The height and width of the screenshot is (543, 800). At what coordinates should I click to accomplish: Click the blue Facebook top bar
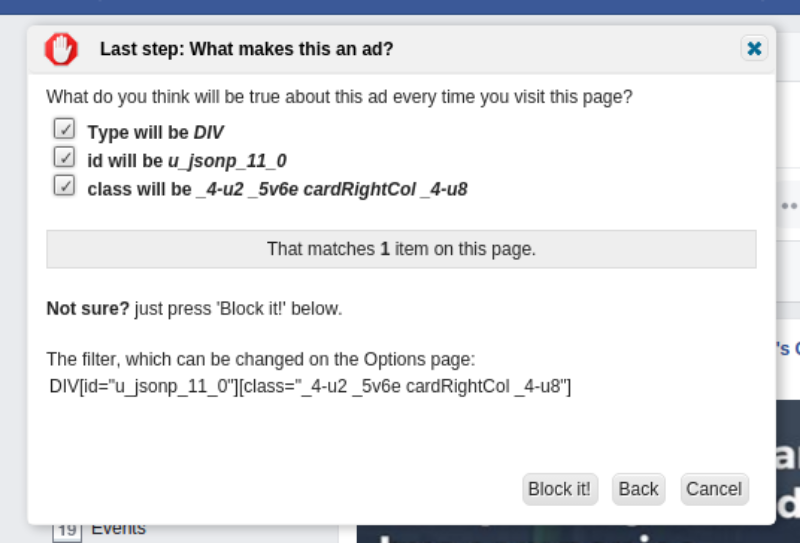click(x=400, y=7)
